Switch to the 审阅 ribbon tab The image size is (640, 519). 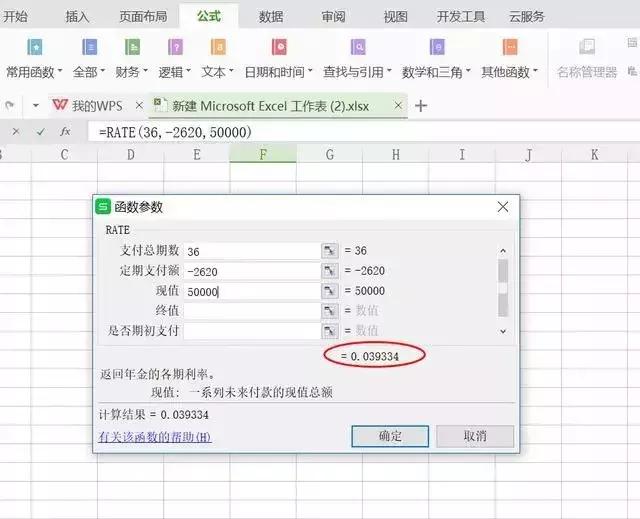333,17
